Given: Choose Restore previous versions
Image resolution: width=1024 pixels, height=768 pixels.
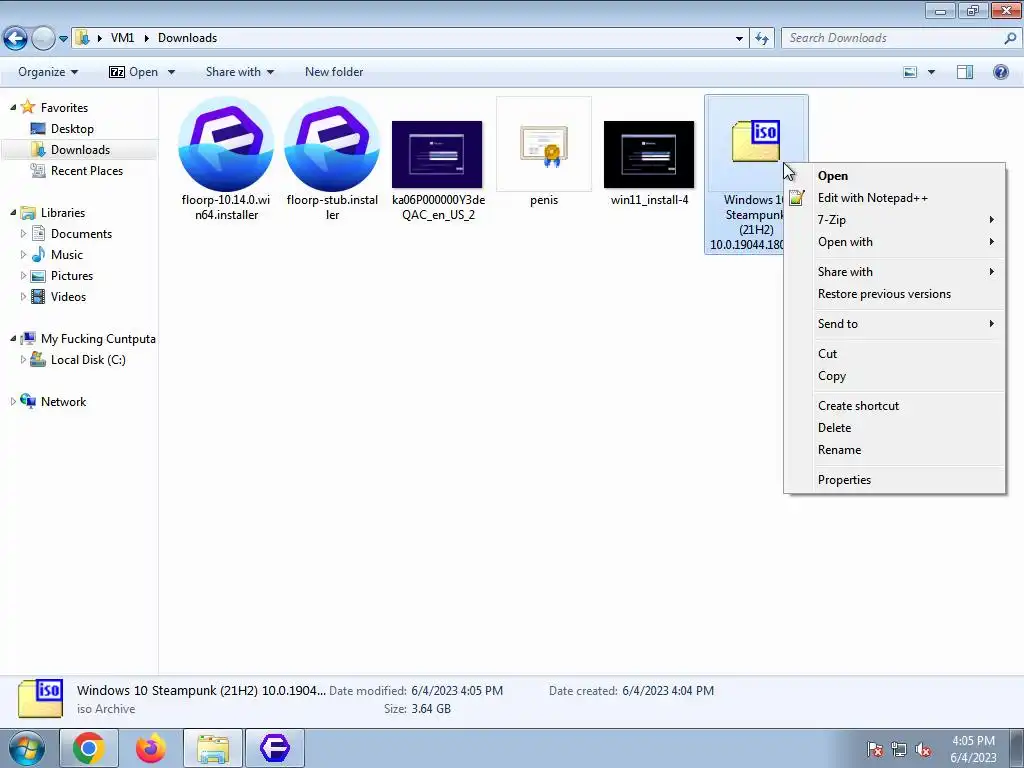Looking at the screenshot, I should (x=895, y=294).
